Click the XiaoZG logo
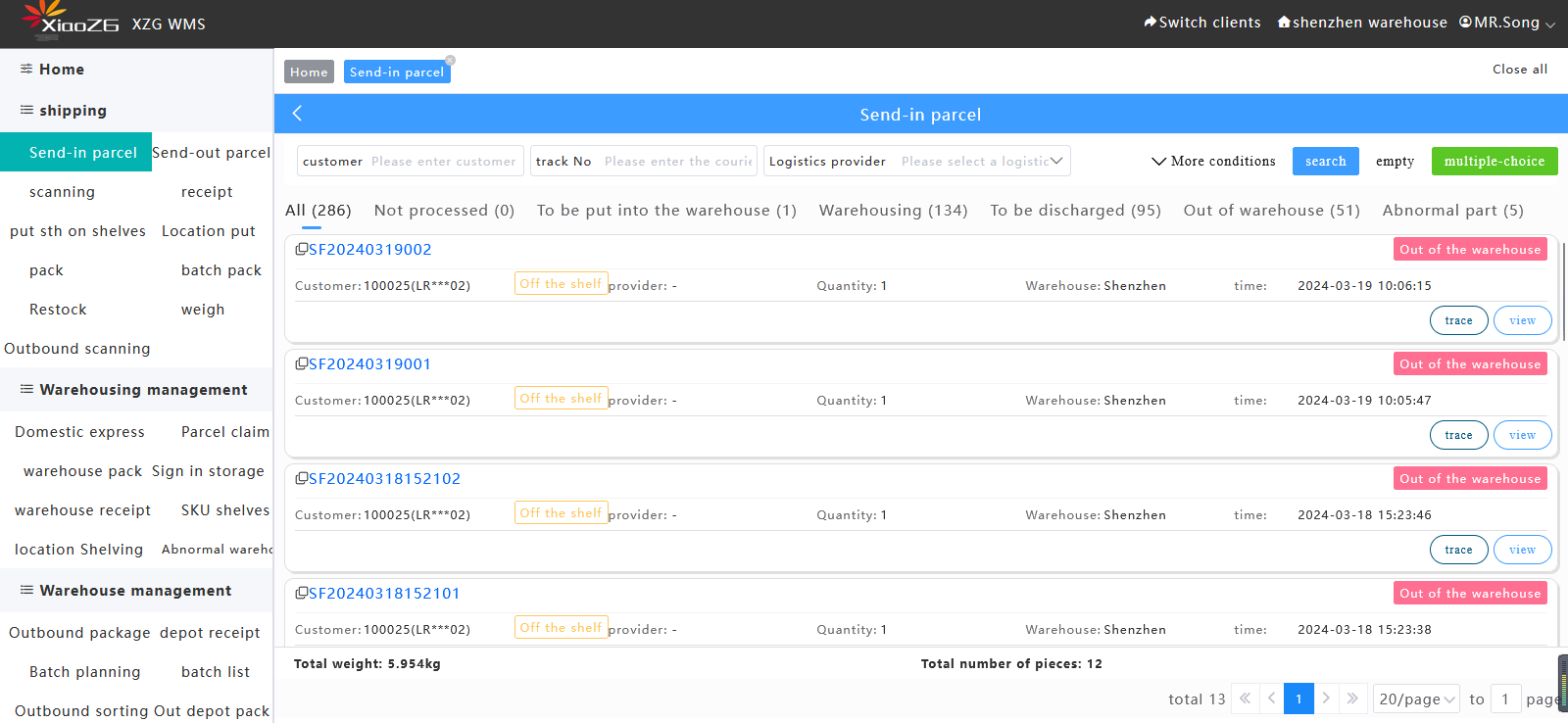Screen dimensions: 1568x723 (69, 22)
